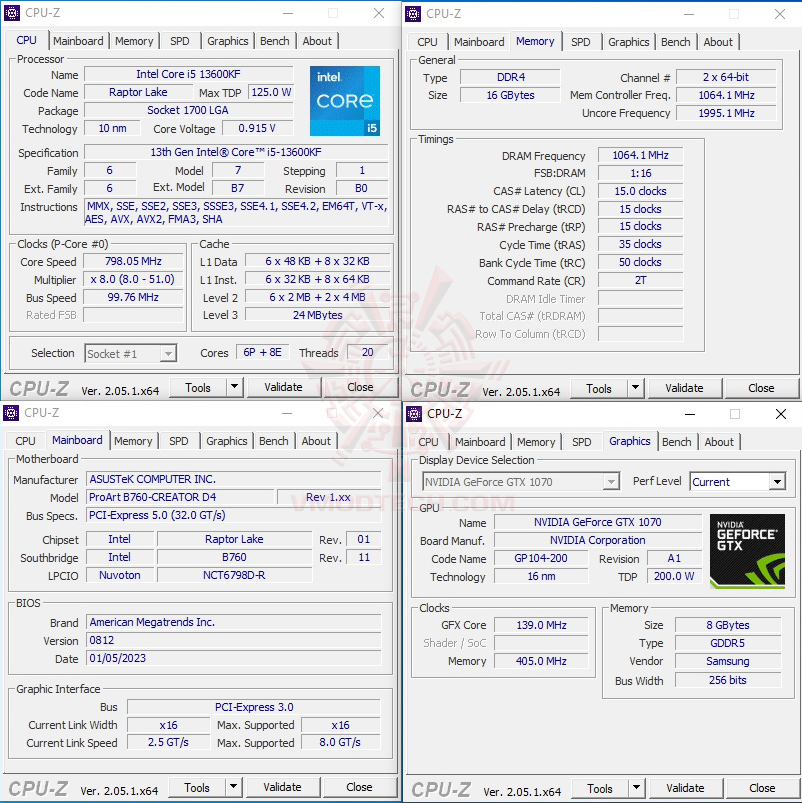Screen dimensions: 802x803
Task: Click the BIOS Version field 0812
Action: [x=234, y=640]
